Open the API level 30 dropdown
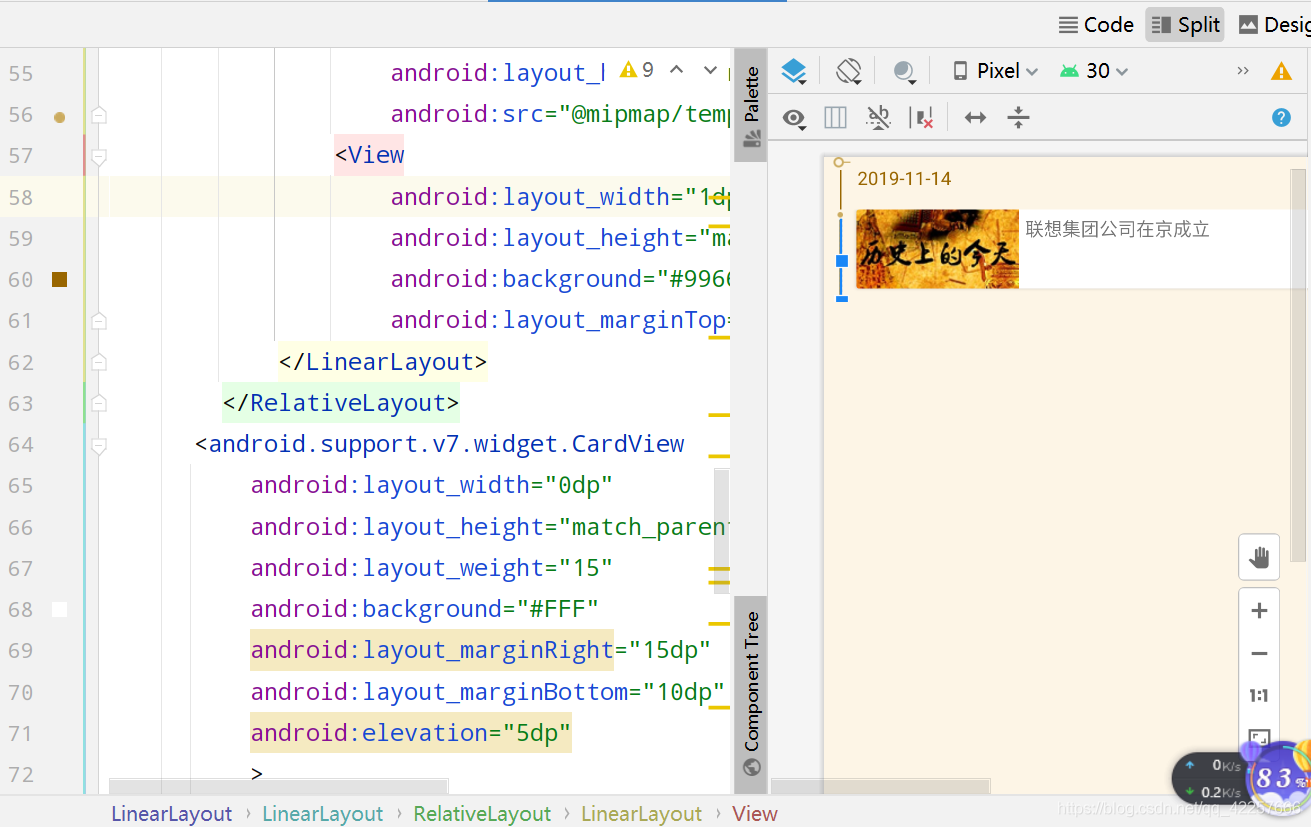Screen dimensions: 1311x827 1095,71
